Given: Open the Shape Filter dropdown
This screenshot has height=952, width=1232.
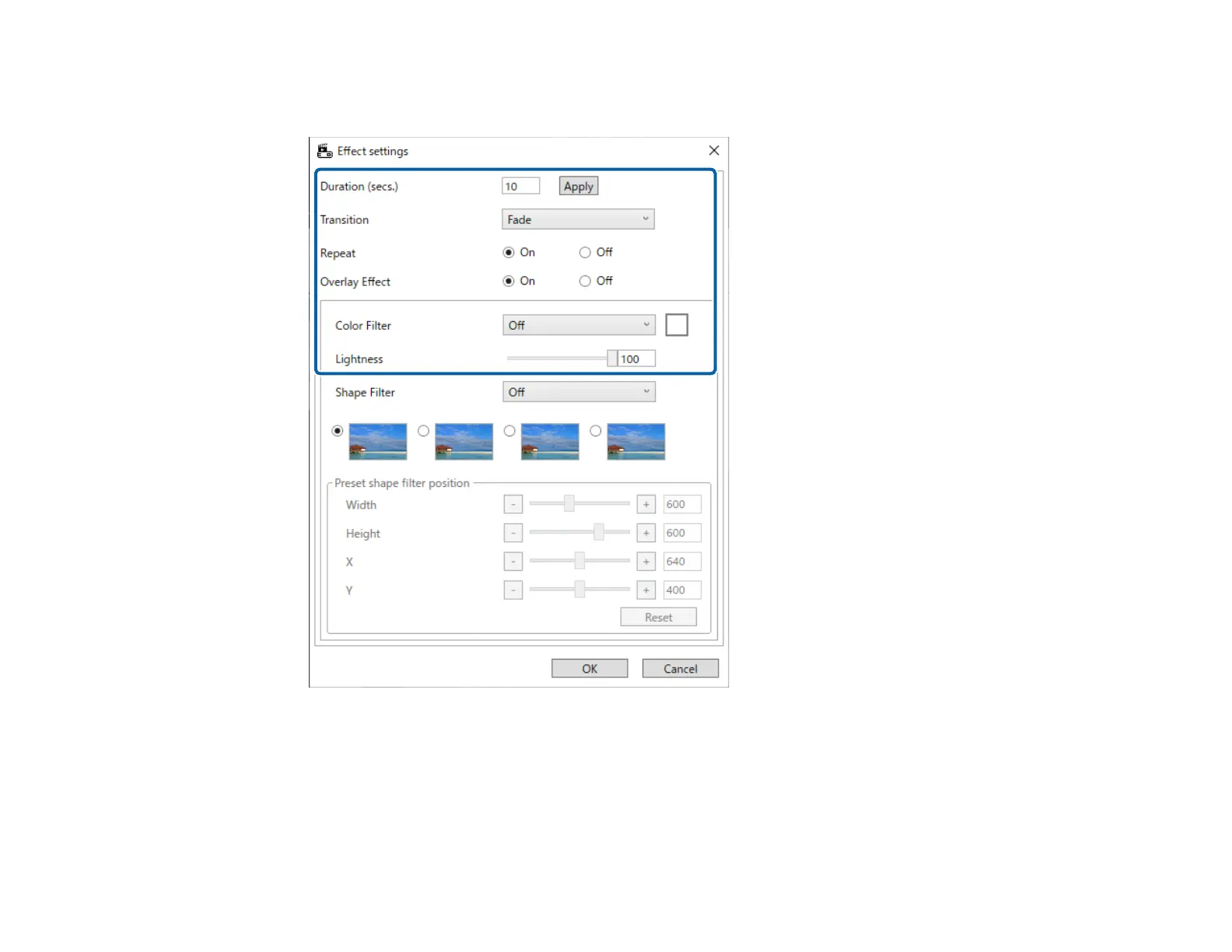Looking at the screenshot, I should pyautogui.click(x=579, y=392).
